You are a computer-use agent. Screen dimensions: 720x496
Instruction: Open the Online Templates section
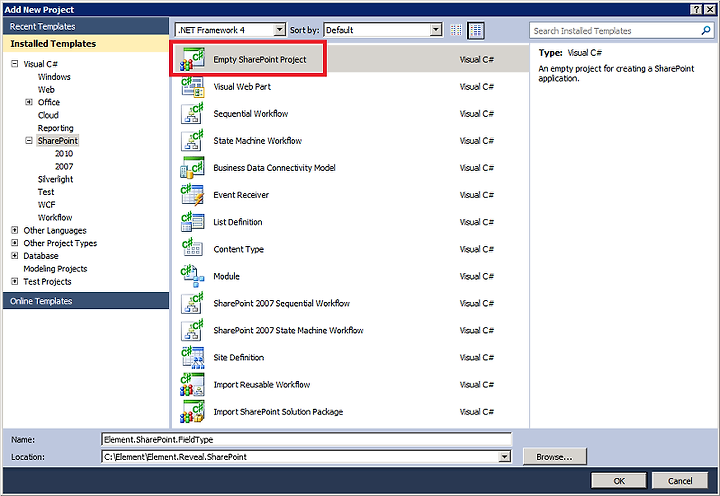86,301
